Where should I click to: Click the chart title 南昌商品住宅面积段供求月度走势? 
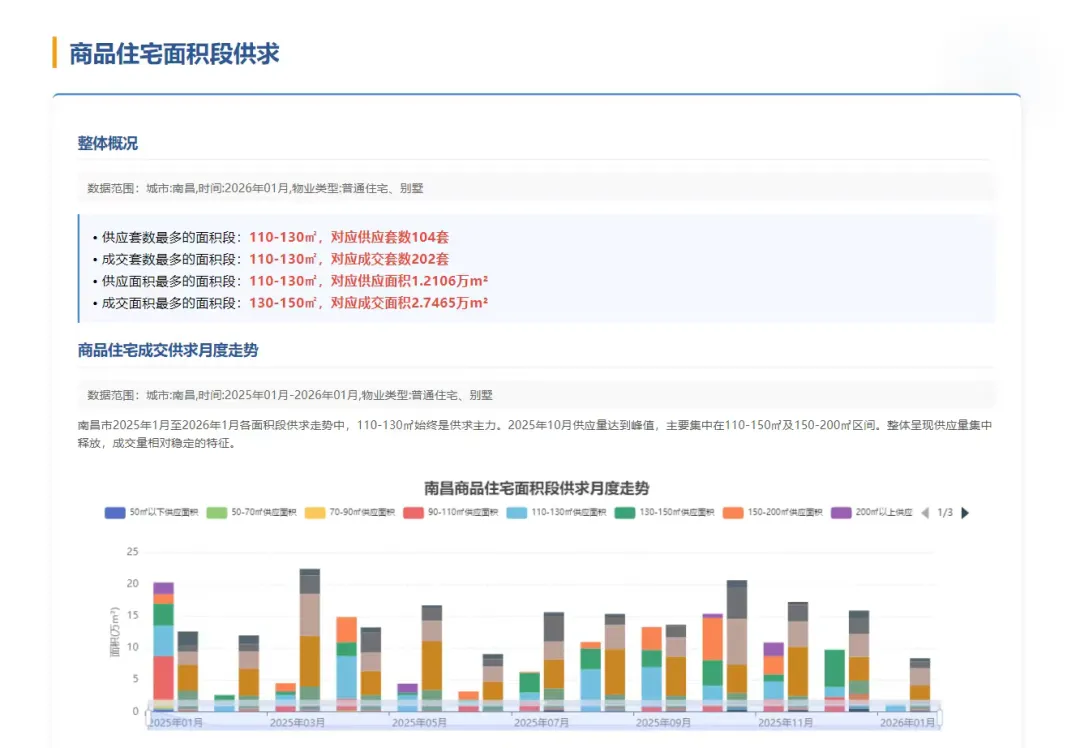(537, 488)
